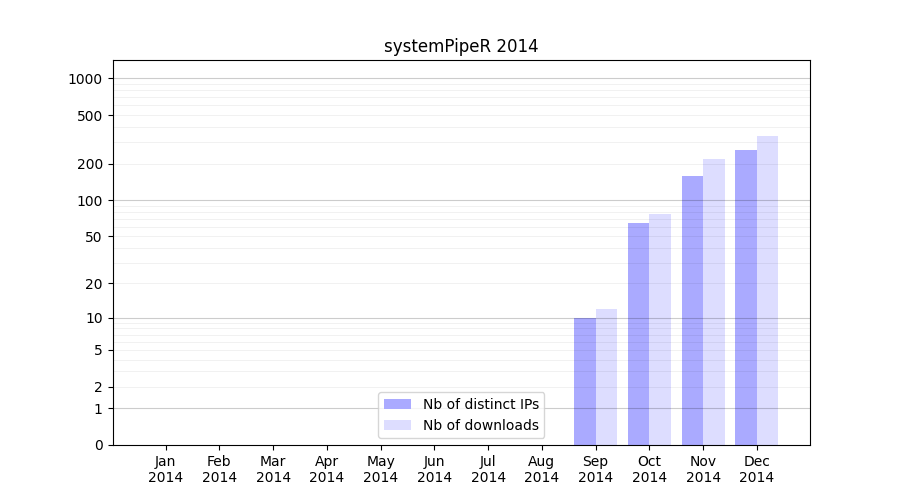This screenshot has width=900, height=500.
Task: Click the Dec 2014 downloads bar
Action: tap(767, 290)
